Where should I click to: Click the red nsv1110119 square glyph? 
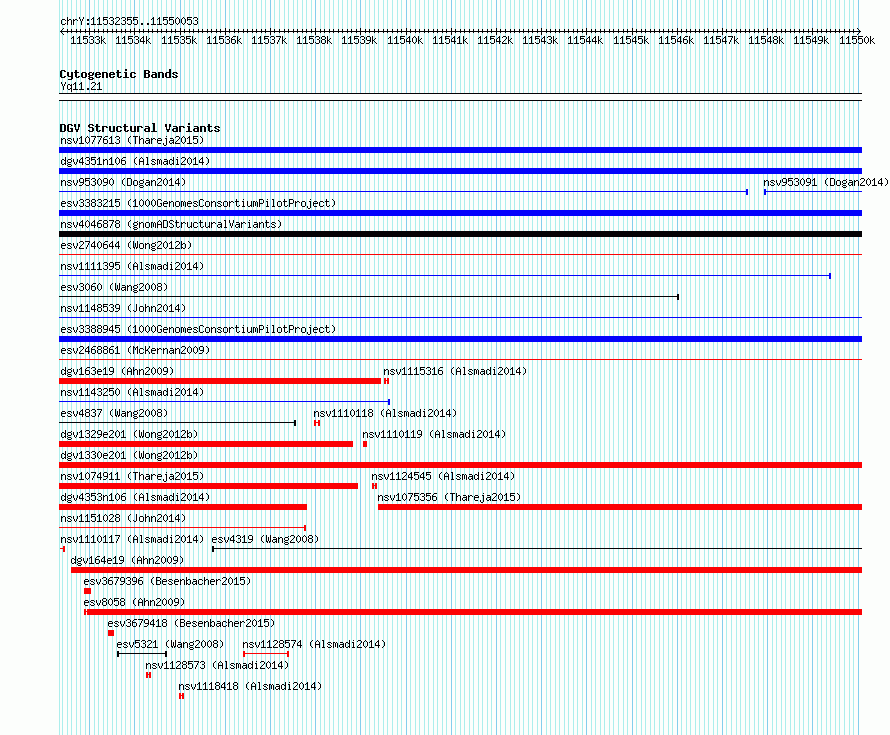[x=365, y=444]
